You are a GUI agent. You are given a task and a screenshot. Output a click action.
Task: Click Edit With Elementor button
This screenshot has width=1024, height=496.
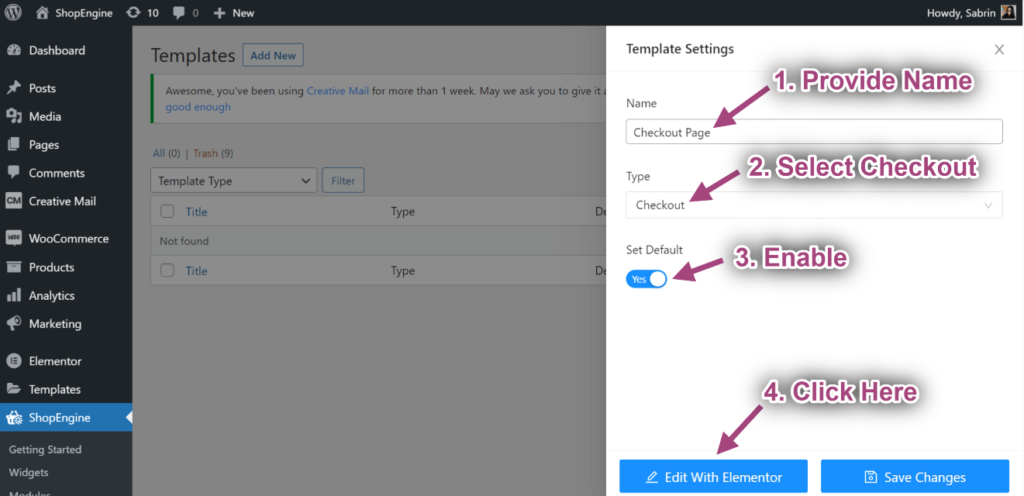(x=713, y=477)
